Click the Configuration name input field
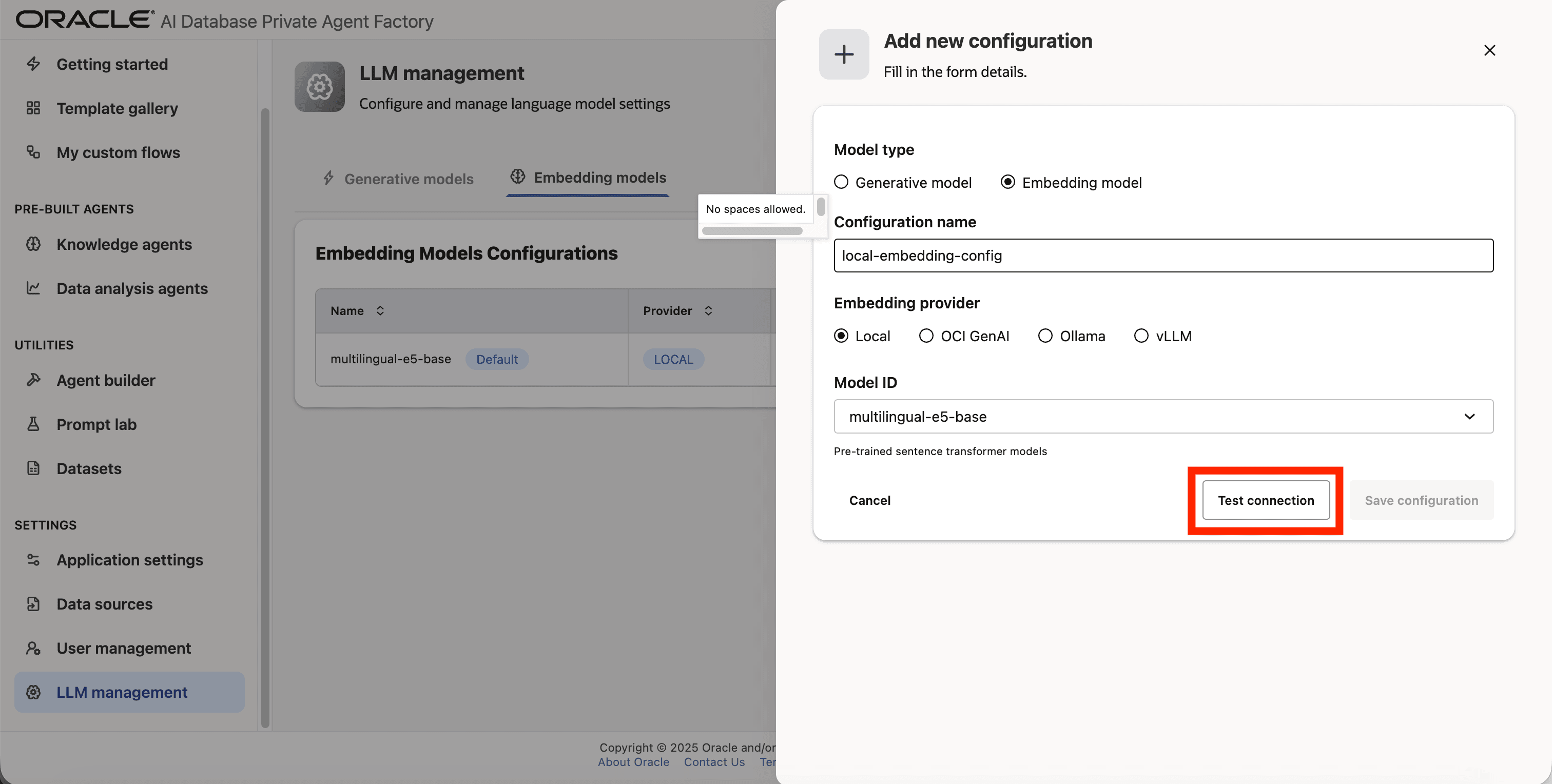The image size is (1552, 784). coord(1163,256)
